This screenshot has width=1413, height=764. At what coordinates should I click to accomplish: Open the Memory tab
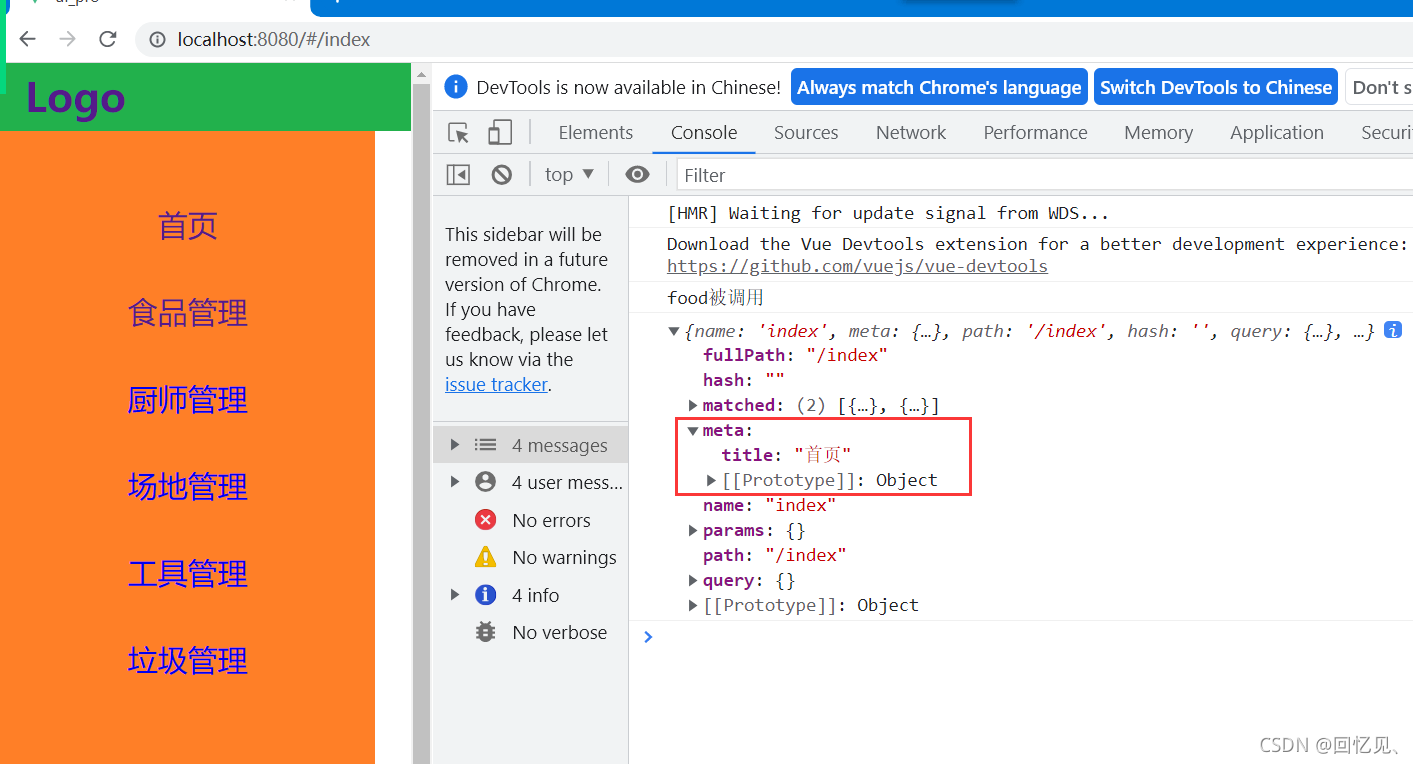pyautogui.click(x=1158, y=133)
